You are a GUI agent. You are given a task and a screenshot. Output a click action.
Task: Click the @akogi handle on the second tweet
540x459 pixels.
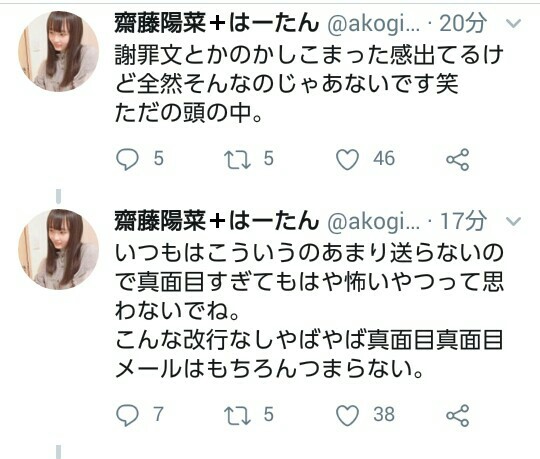(373, 222)
